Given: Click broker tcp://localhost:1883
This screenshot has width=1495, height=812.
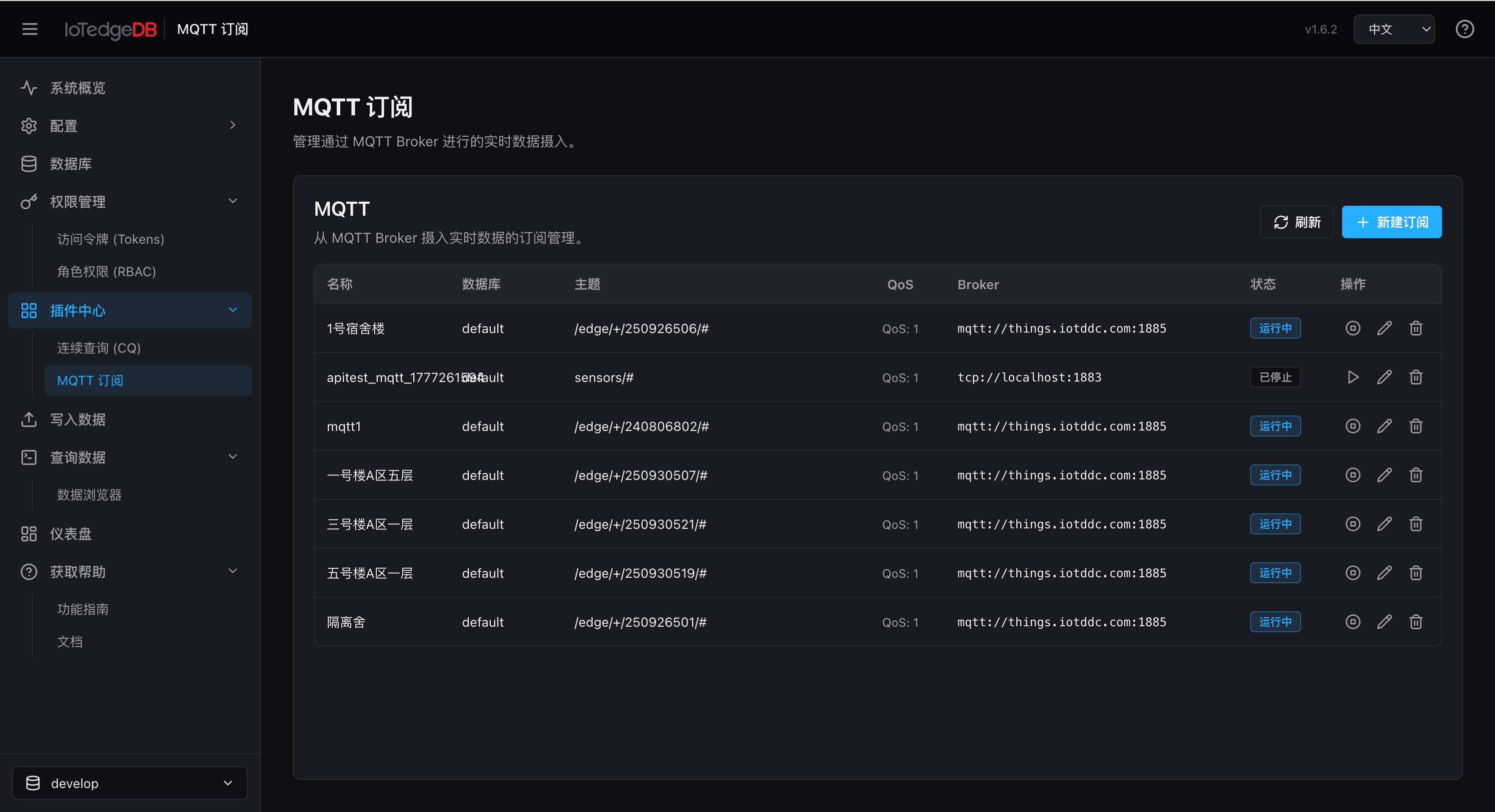Looking at the screenshot, I should click(1029, 378).
